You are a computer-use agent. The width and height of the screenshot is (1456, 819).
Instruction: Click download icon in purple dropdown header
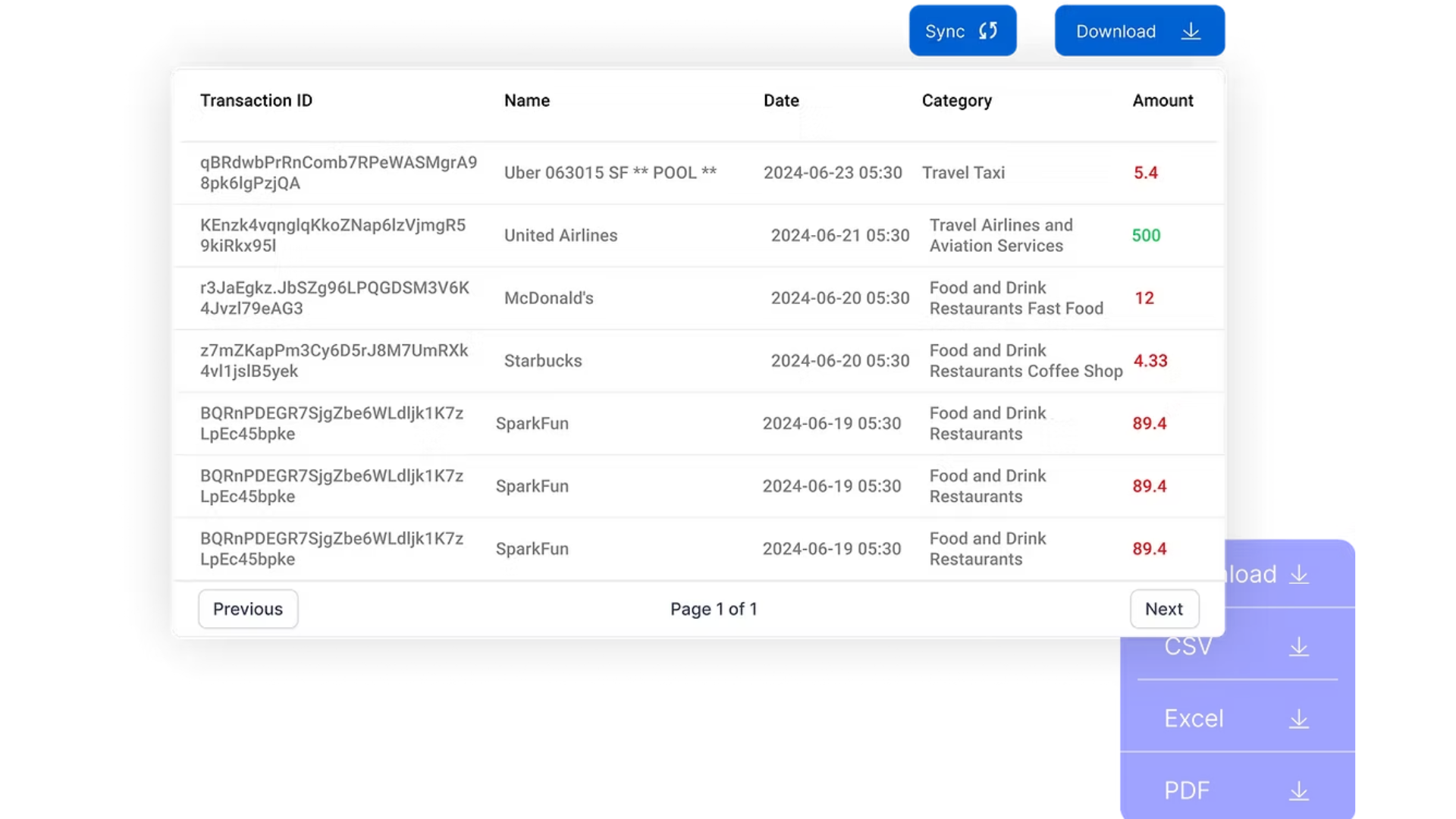click(1298, 575)
